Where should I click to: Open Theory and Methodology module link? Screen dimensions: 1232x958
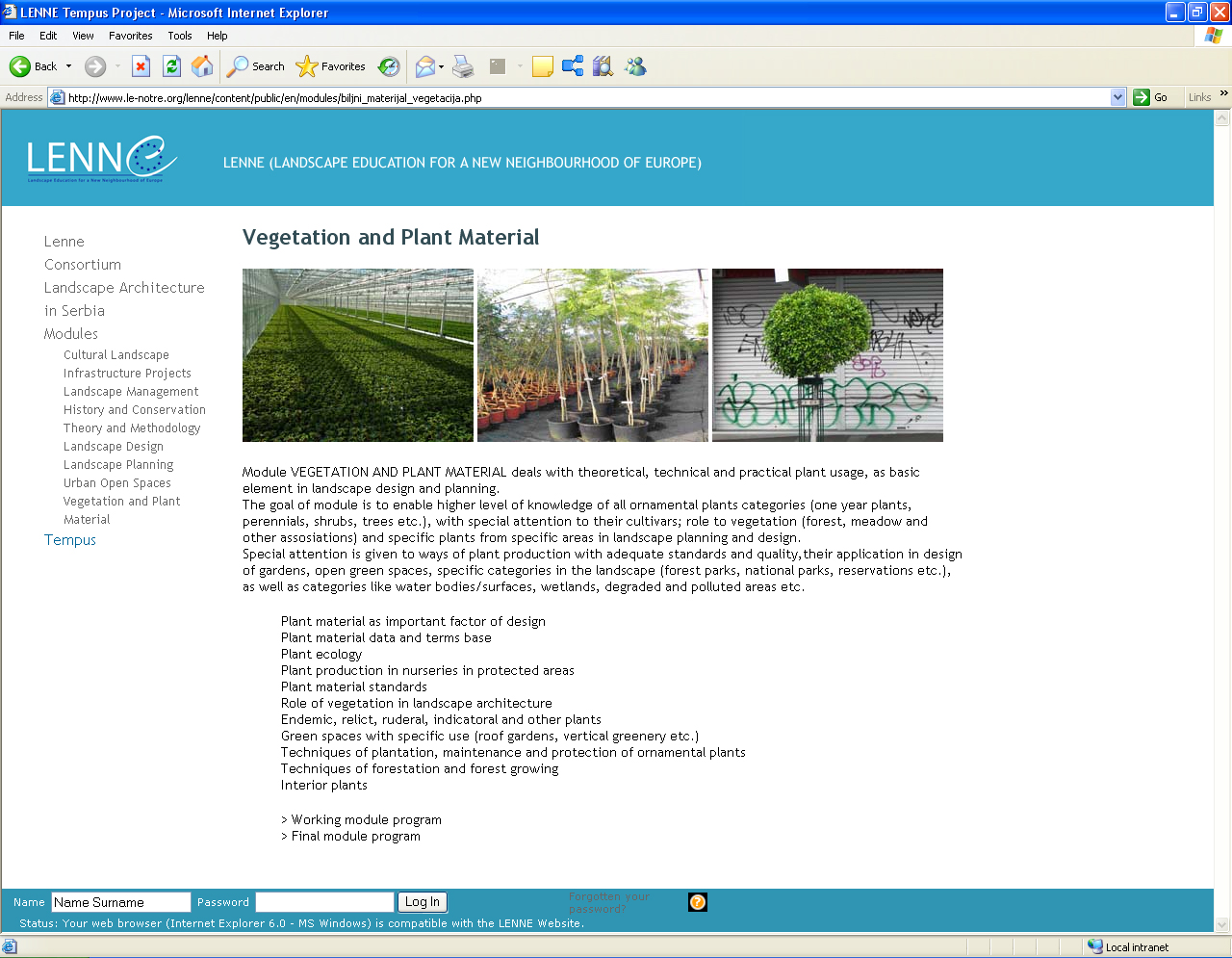[x=132, y=428]
